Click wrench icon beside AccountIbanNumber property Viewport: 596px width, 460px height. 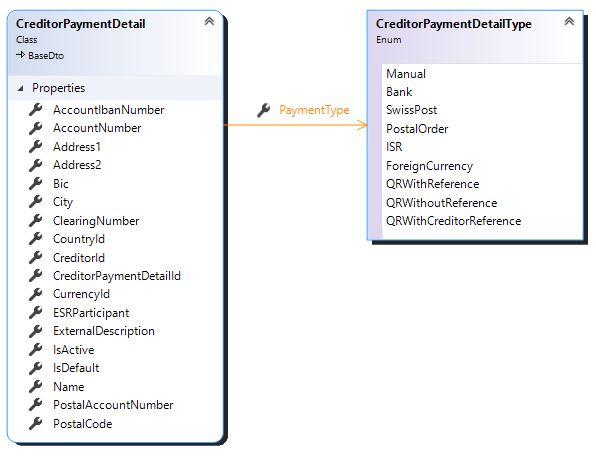click(36, 109)
